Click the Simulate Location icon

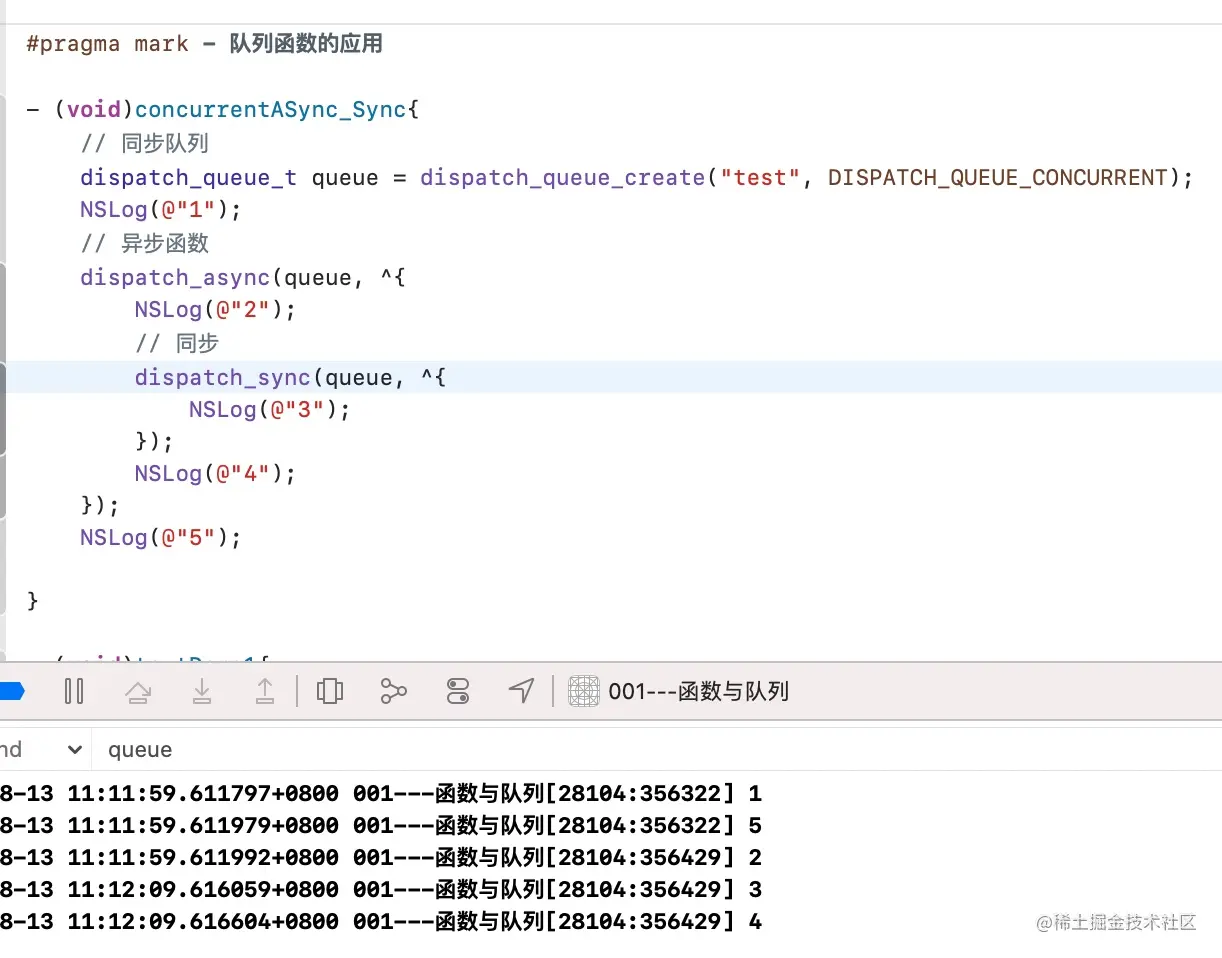click(x=521, y=690)
